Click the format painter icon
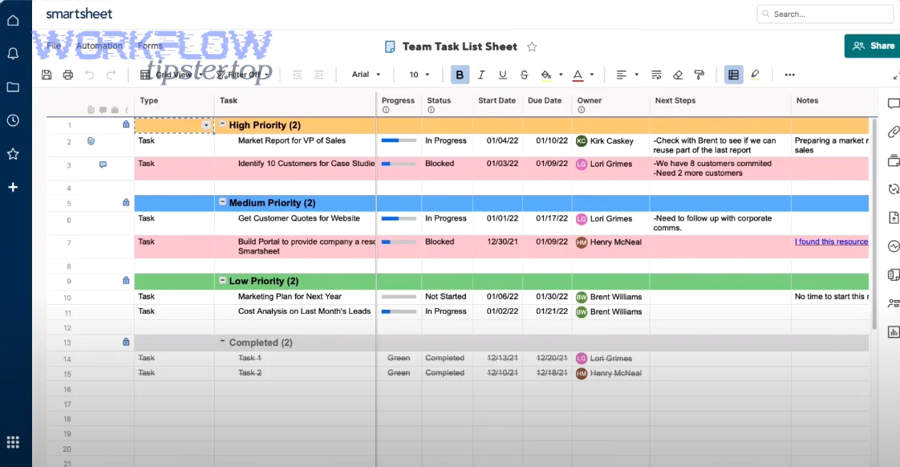900x467 pixels. point(699,75)
